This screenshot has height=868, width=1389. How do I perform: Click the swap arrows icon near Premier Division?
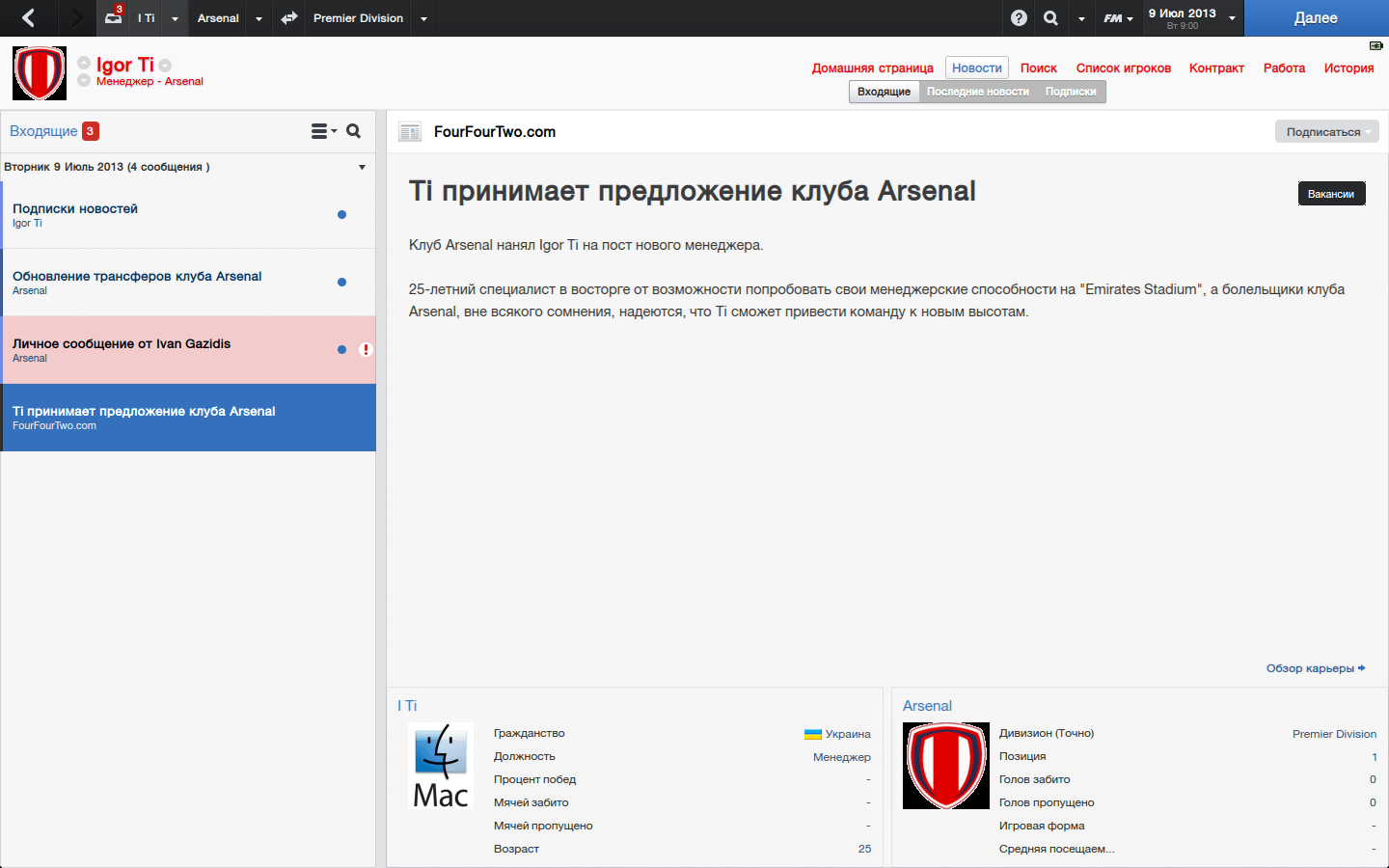288,18
